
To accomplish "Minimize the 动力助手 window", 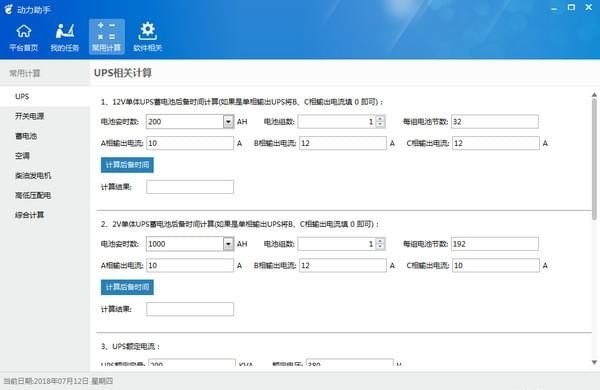I will pyautogui.click(x=554, y=8).
